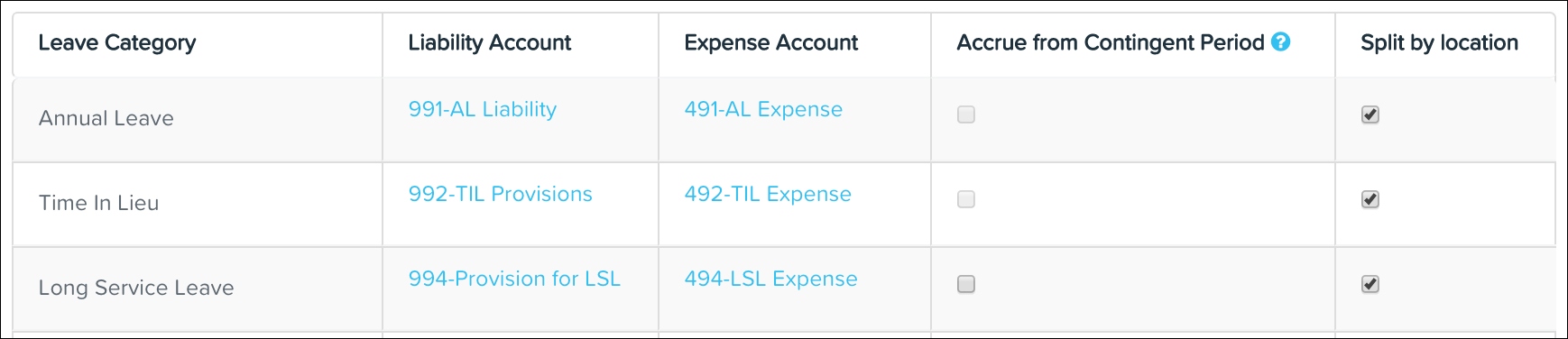Screen dimensions: 1568x339
Task: Open the 992-TIL Provisions account link
Action: coord(501,194)
